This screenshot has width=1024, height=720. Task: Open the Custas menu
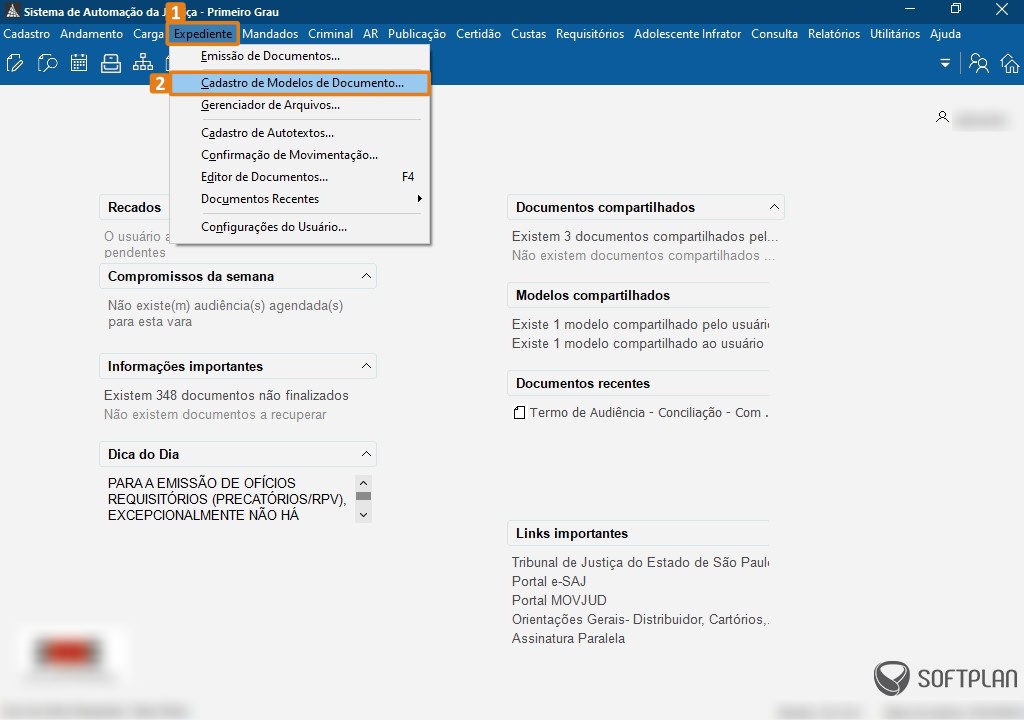528,34
